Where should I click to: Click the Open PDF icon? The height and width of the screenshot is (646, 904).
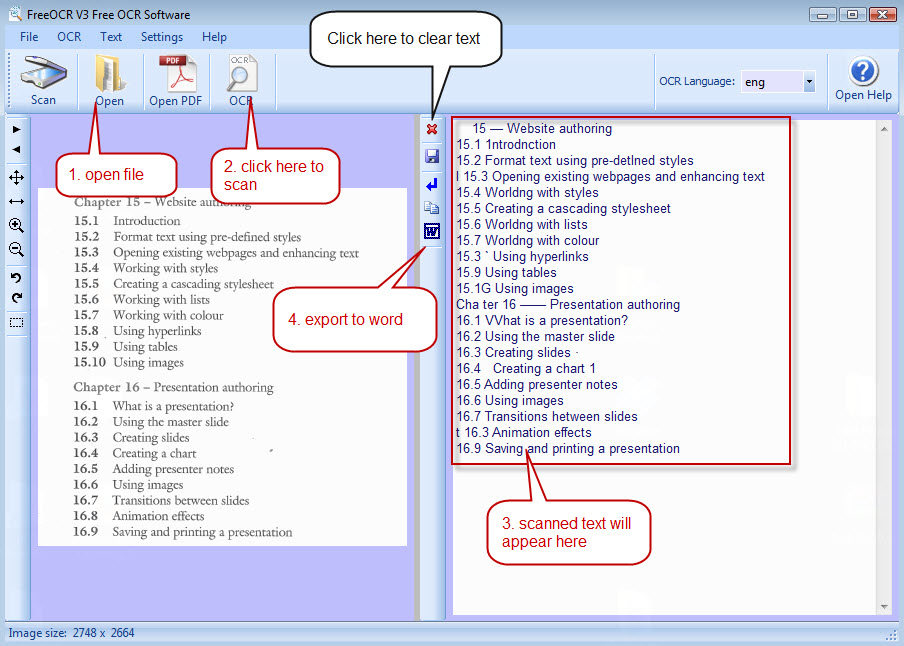tap(176, 80)
